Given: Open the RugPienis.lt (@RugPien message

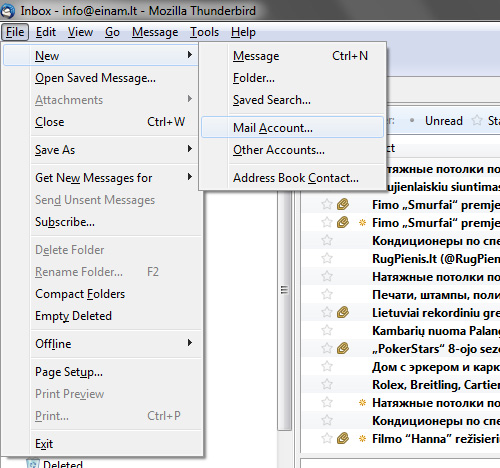Looking at the screenshot, I should (x=436, y=259).
